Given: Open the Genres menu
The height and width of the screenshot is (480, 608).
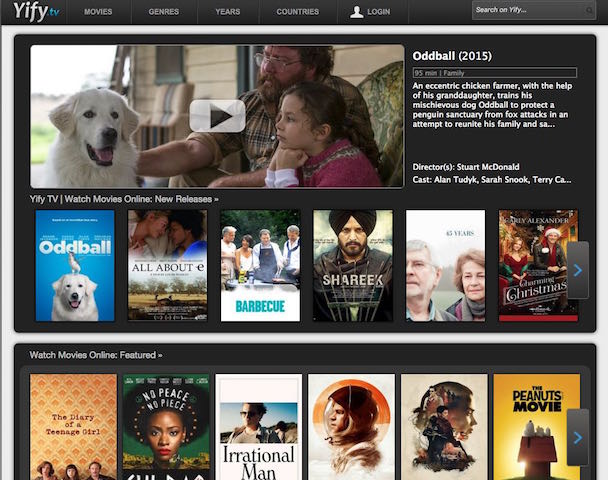Looking at the screenshot, I should coord(164,12).
